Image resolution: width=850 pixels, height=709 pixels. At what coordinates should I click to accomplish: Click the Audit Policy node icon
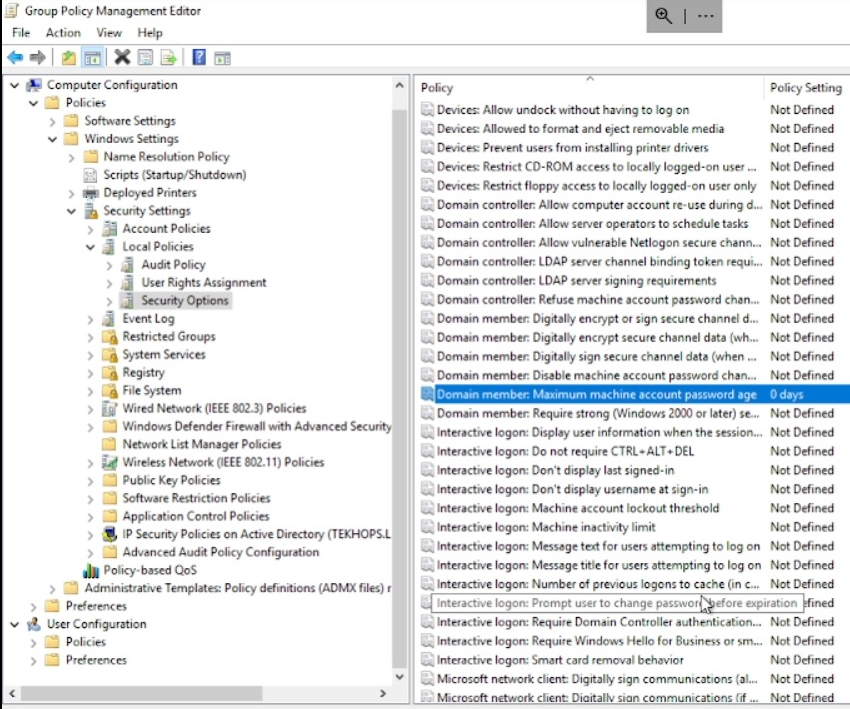pyautogui.click(x=128, y=265)
